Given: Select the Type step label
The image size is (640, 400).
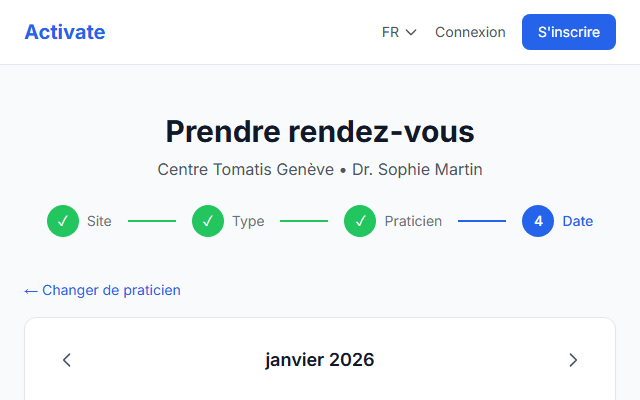Looking at the screenshot, I should click(x=248, y=221).
